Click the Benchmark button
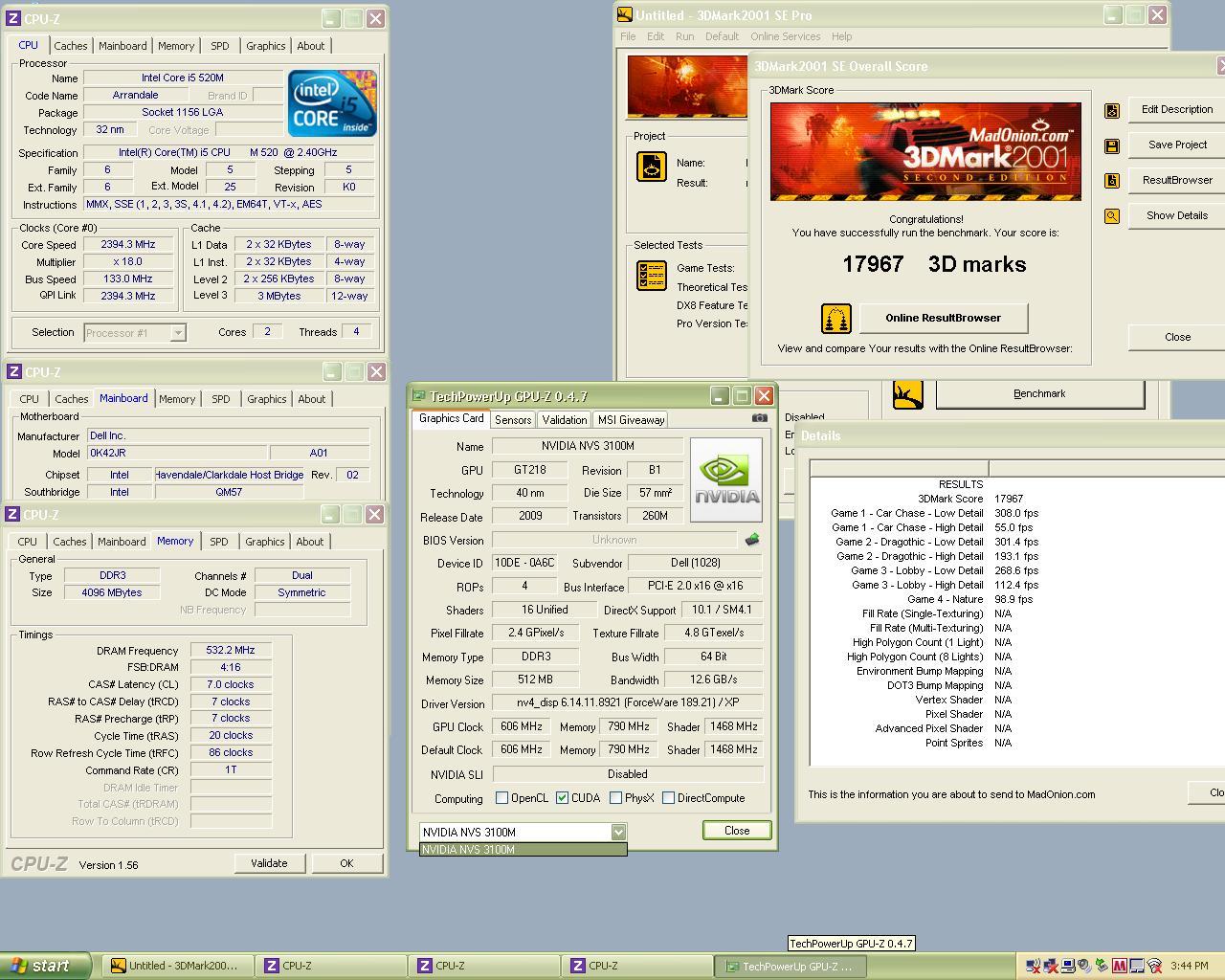This screenshot has height=980, width=1225. pos(1039,394)
